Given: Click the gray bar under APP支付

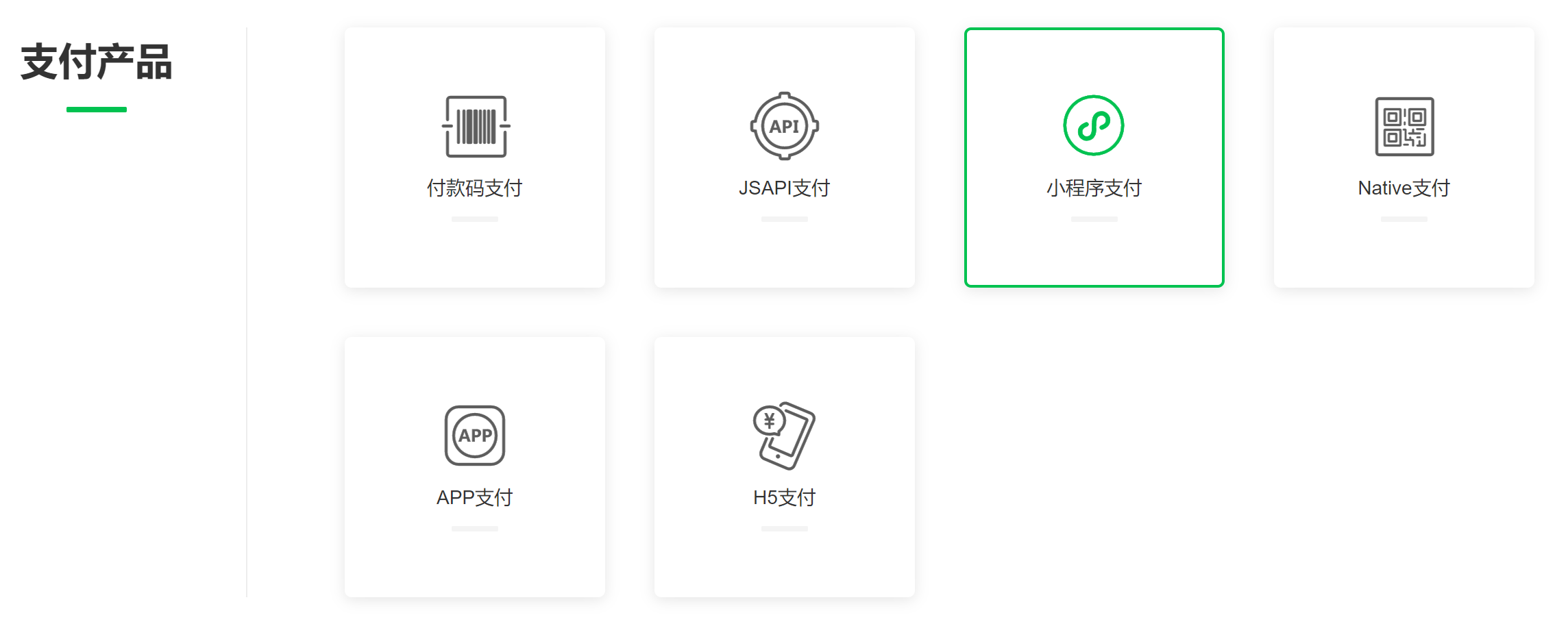Looking at the screenshot, I should (x=475, y=529).
